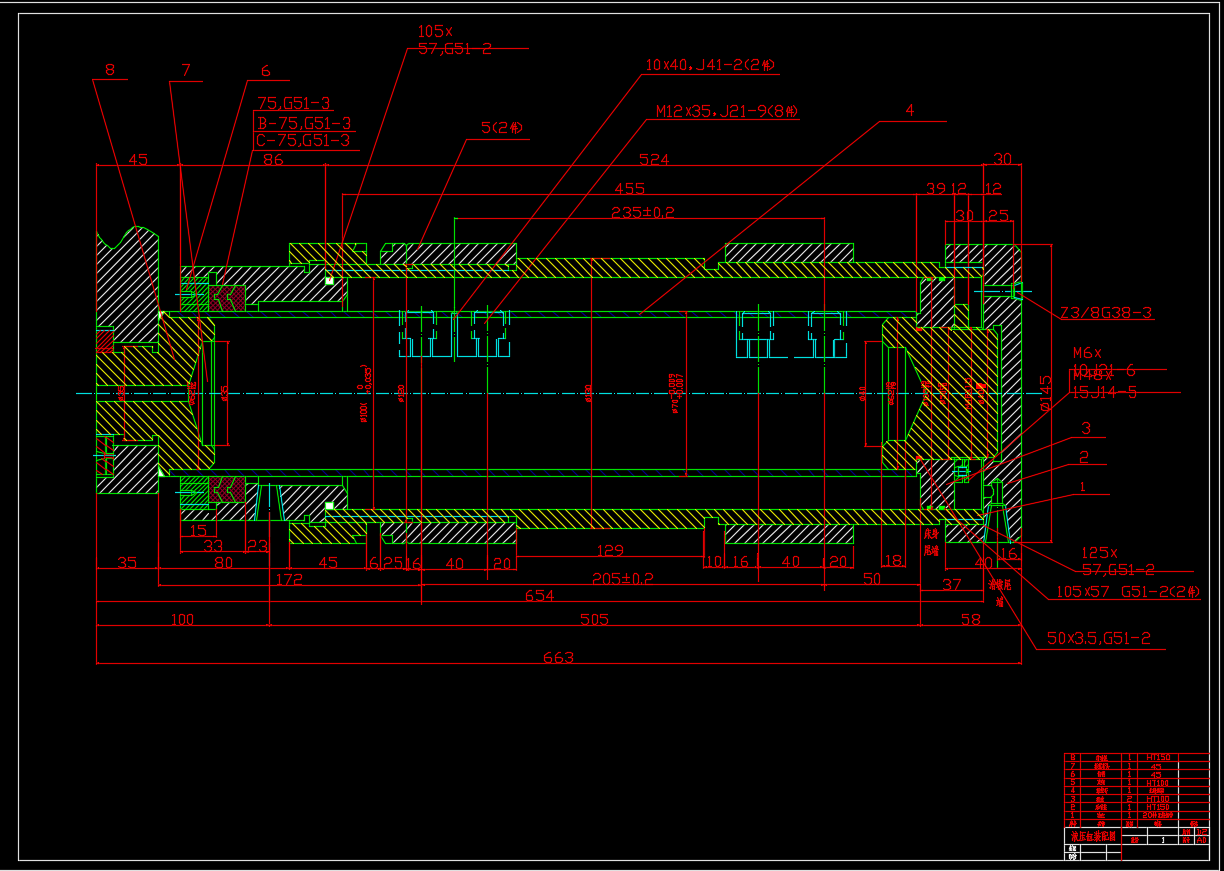Viewport: 1224px width, 871px height.
Task: Click the 10x40.J41-2 annotation label
Action: [710, 65]
